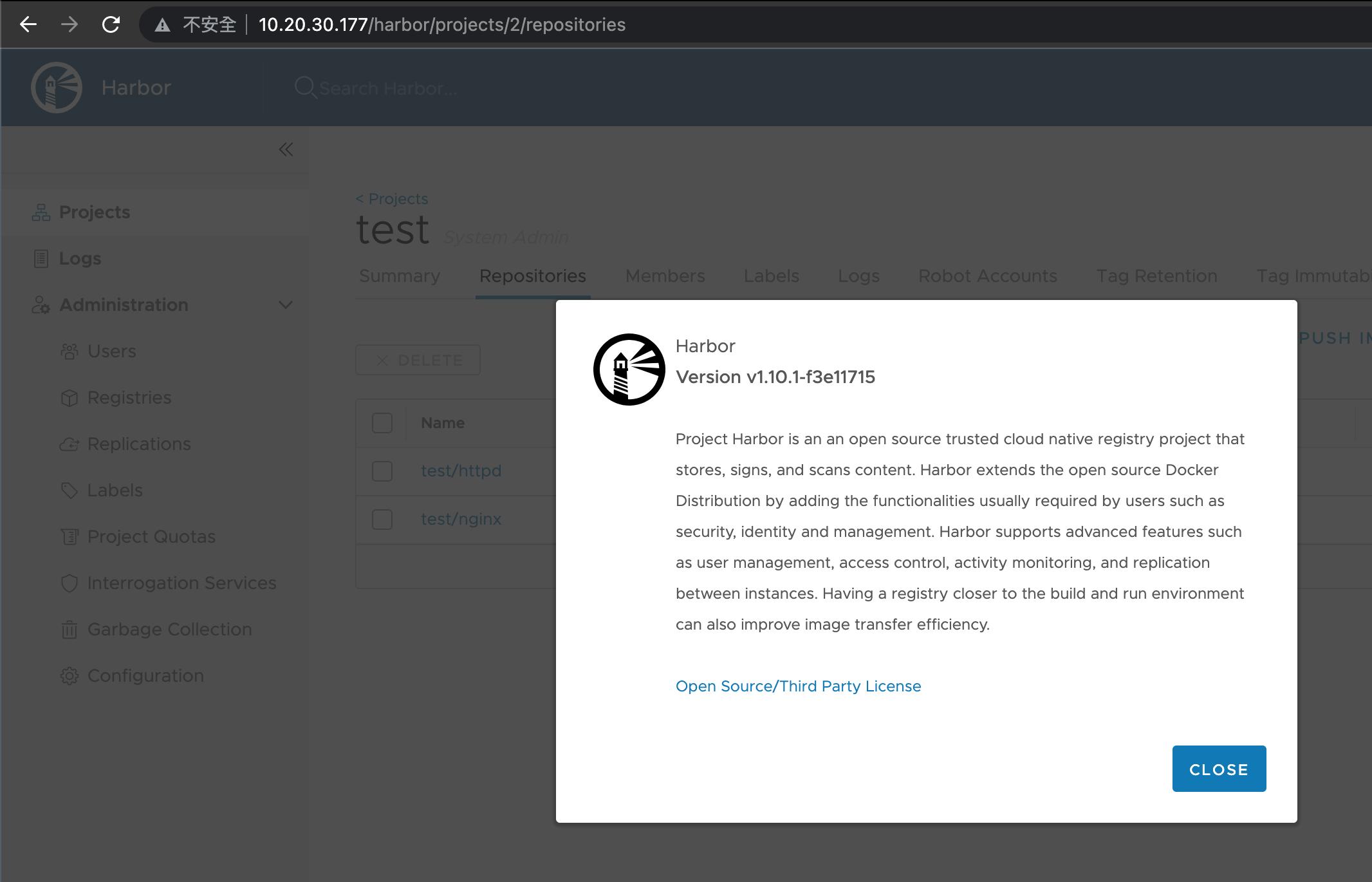The height and width of the screenshot is (882, 1372).
Task: Open the test/httpd repository link
Action: point(461,471)
